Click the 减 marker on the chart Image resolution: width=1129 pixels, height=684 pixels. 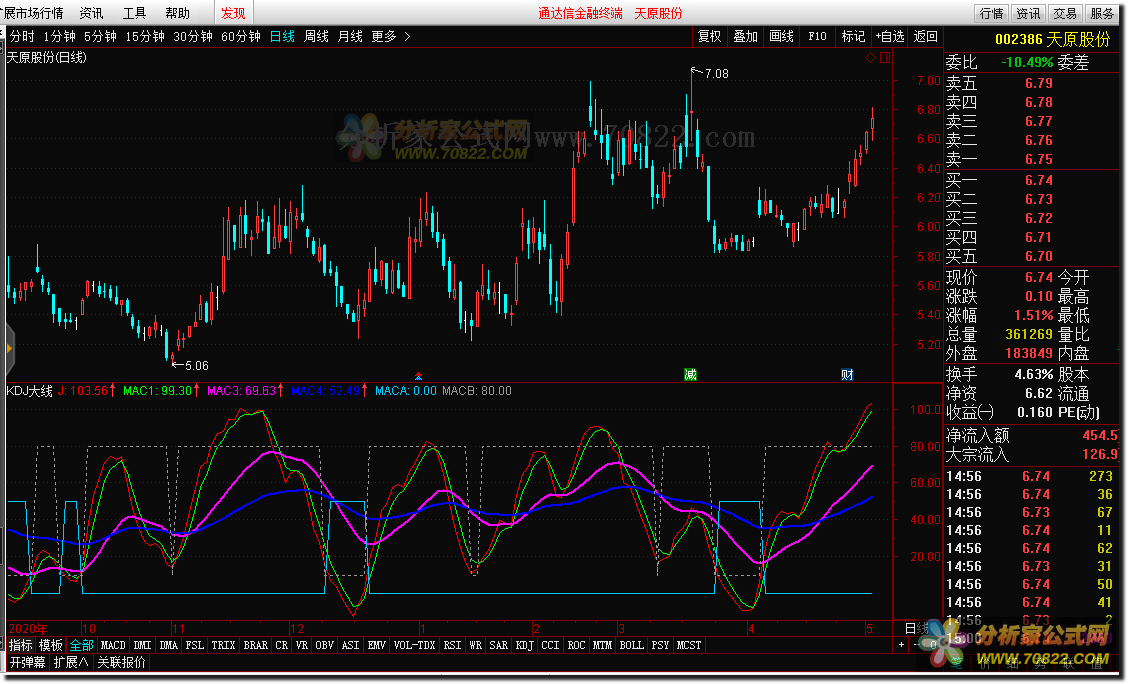(690, 374)
